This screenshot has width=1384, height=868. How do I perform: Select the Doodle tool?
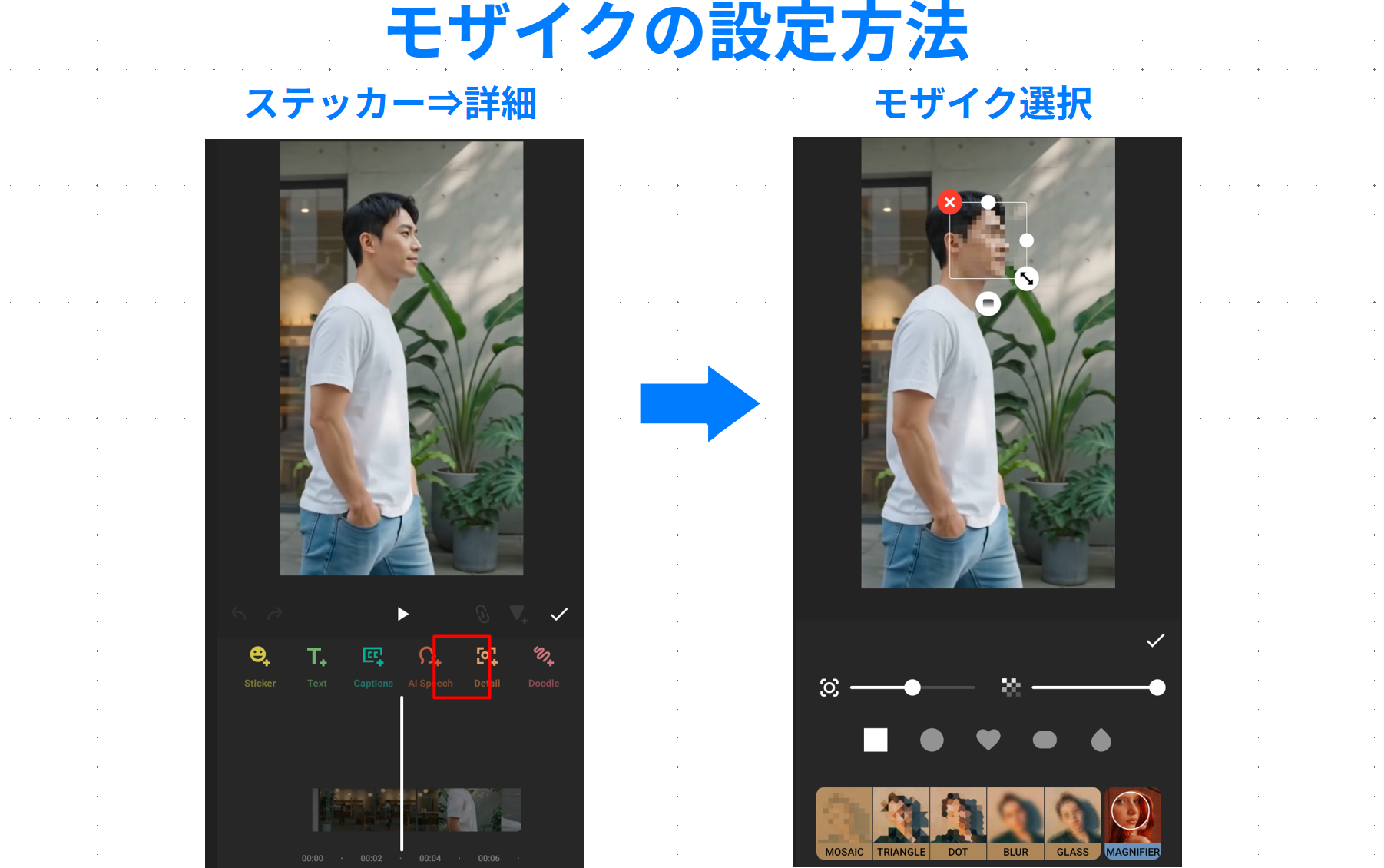coord(543,666)
